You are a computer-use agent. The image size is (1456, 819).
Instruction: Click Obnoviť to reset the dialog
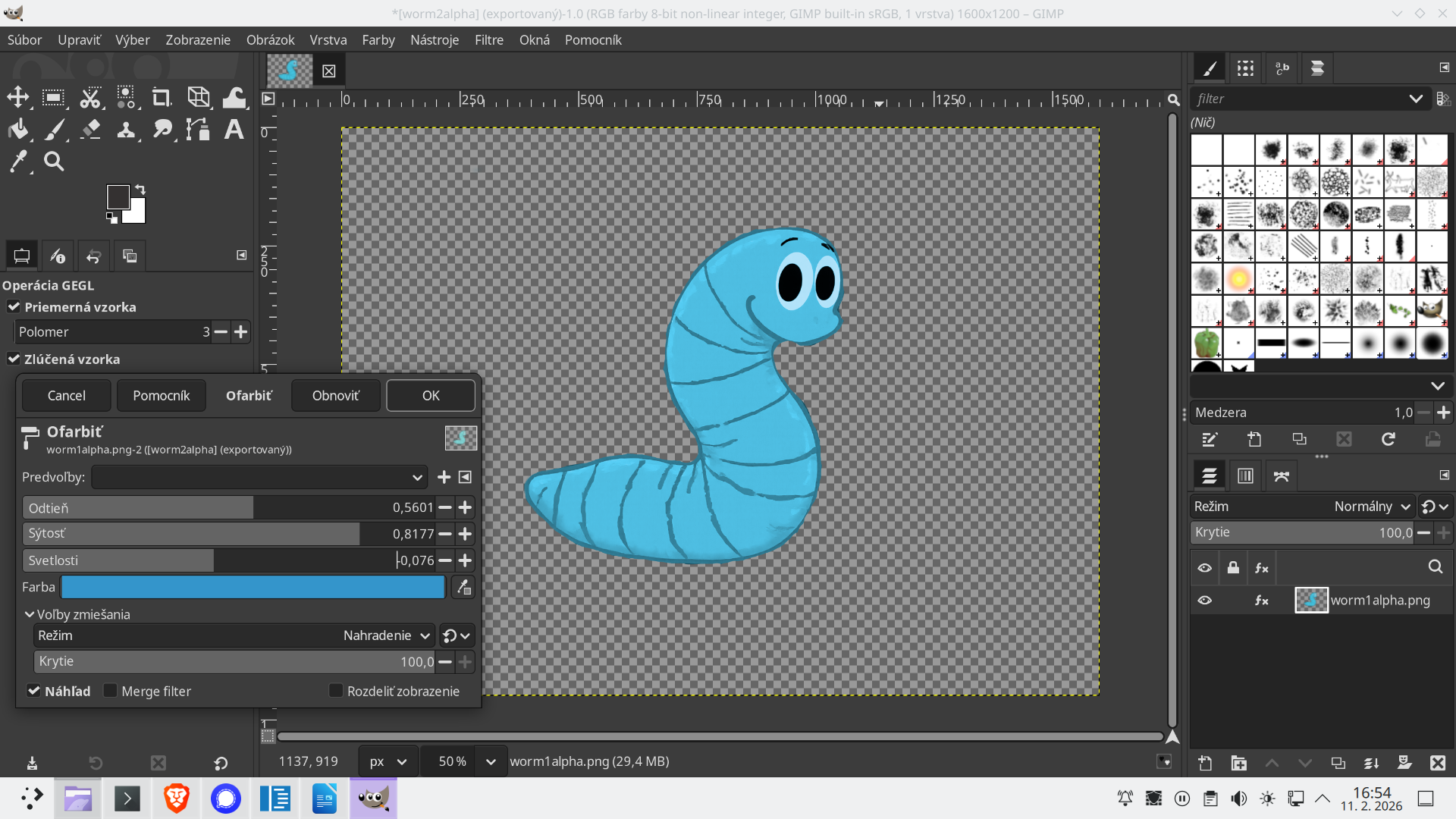pos(335,395)
